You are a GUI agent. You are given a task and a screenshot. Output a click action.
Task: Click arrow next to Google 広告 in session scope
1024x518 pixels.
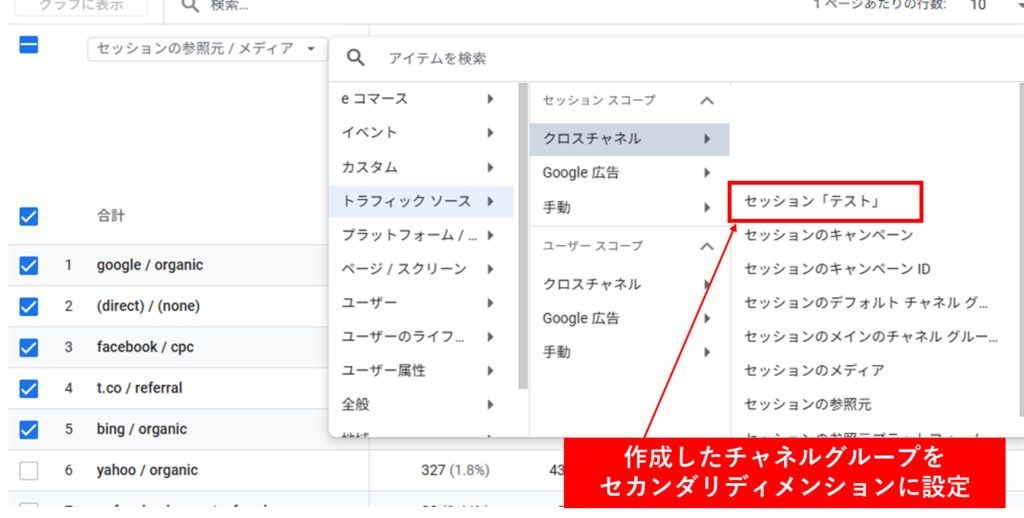pyautogui.click(x=708, y=173)
